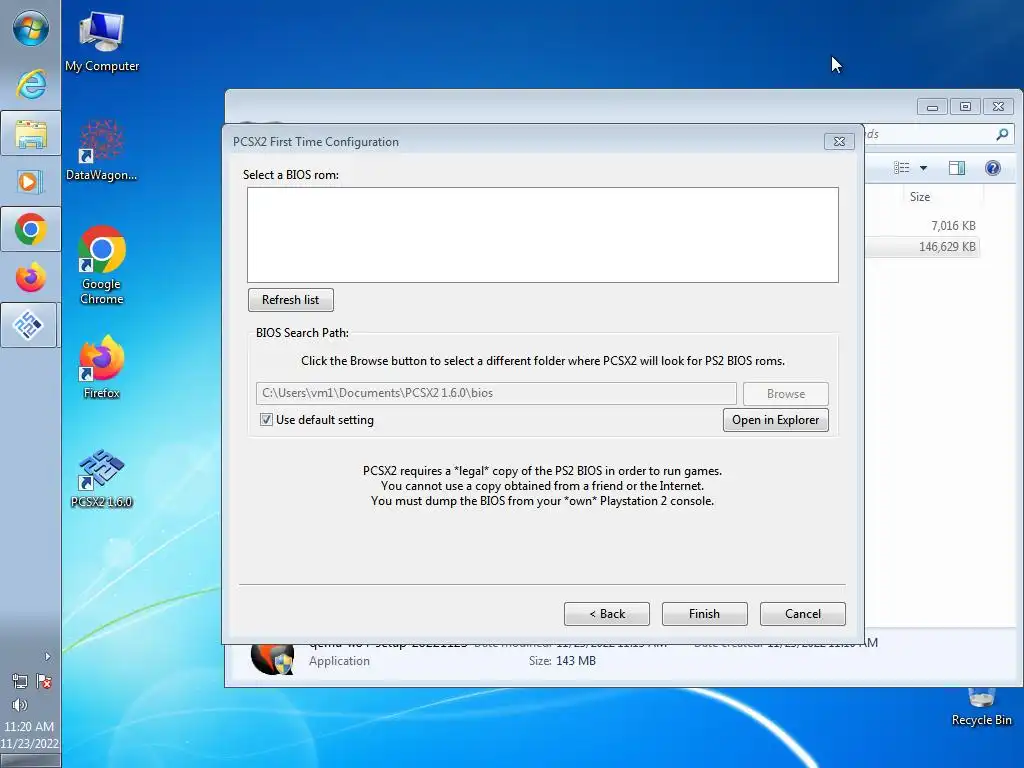Viewport: 1024px width, 768px height.
Task: Go to previous step with Back
Action: [x=607, y=614]
